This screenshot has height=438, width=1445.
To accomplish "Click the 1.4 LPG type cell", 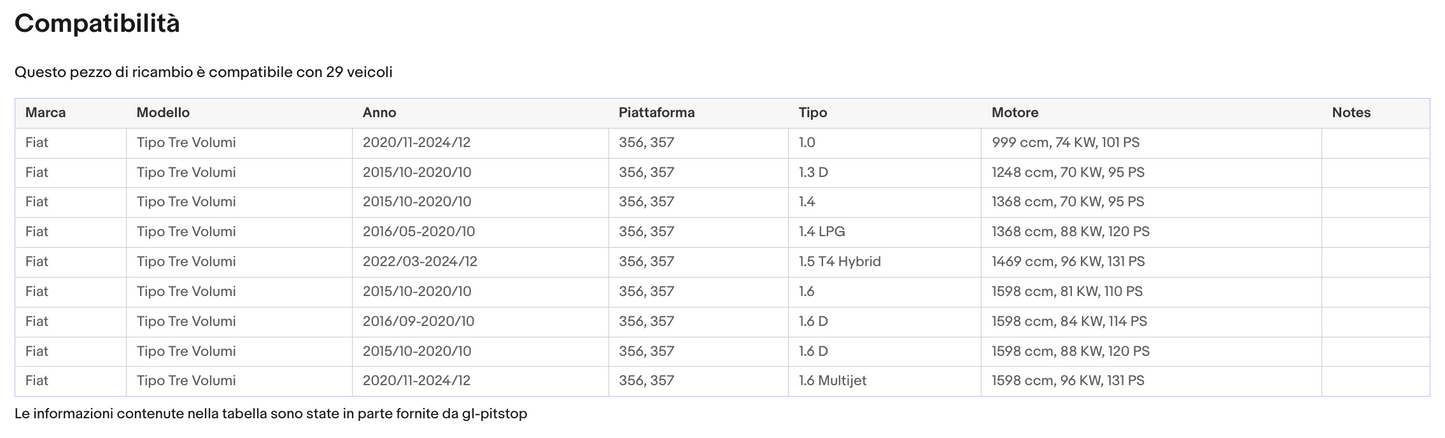I will [822, 232].
